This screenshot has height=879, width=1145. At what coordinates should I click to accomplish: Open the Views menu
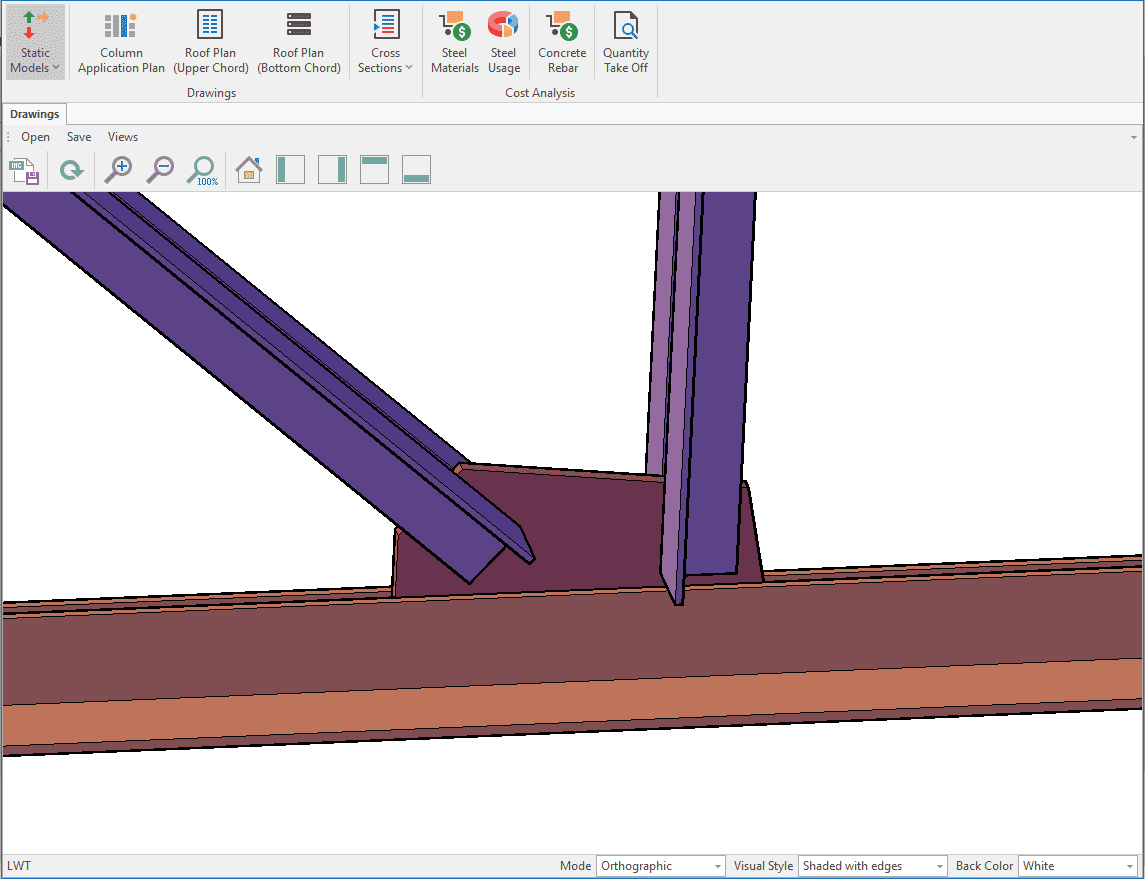pyautogui.click(x=123, y=137)
